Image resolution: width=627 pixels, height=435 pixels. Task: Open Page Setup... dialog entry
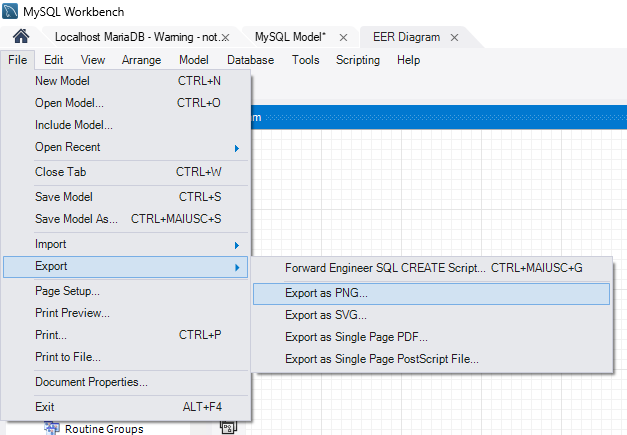click(x=126, y=291)
